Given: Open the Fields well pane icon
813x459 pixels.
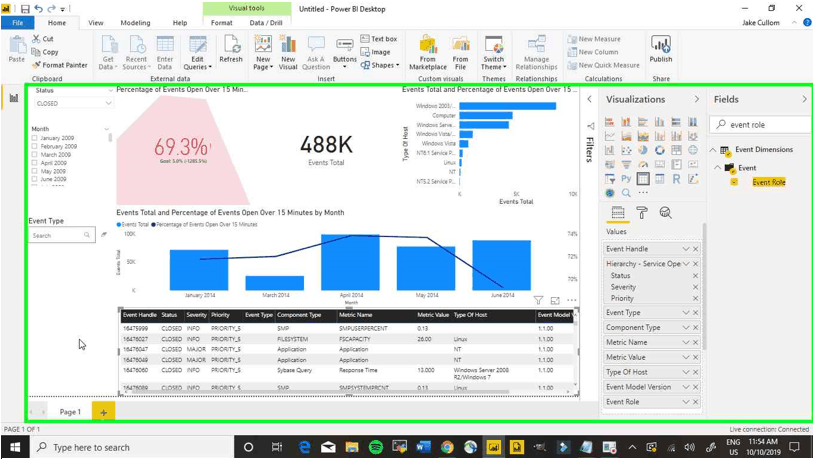Looking at the screenshot, I should (x=618, y=213).
